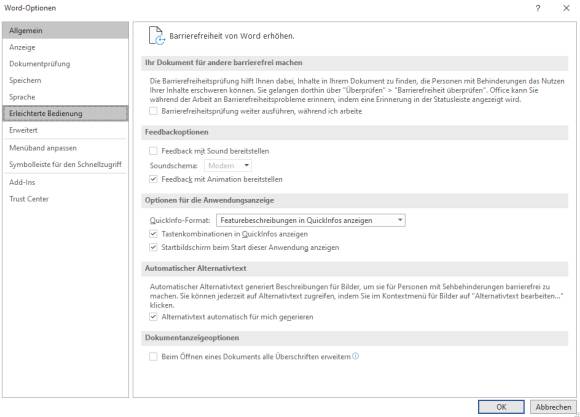Enable Barrierefreiheitsprüfung weiter ausführen checkbox
Image resolution: width=580 pixels, height=417 pixels.
(153, 111)
